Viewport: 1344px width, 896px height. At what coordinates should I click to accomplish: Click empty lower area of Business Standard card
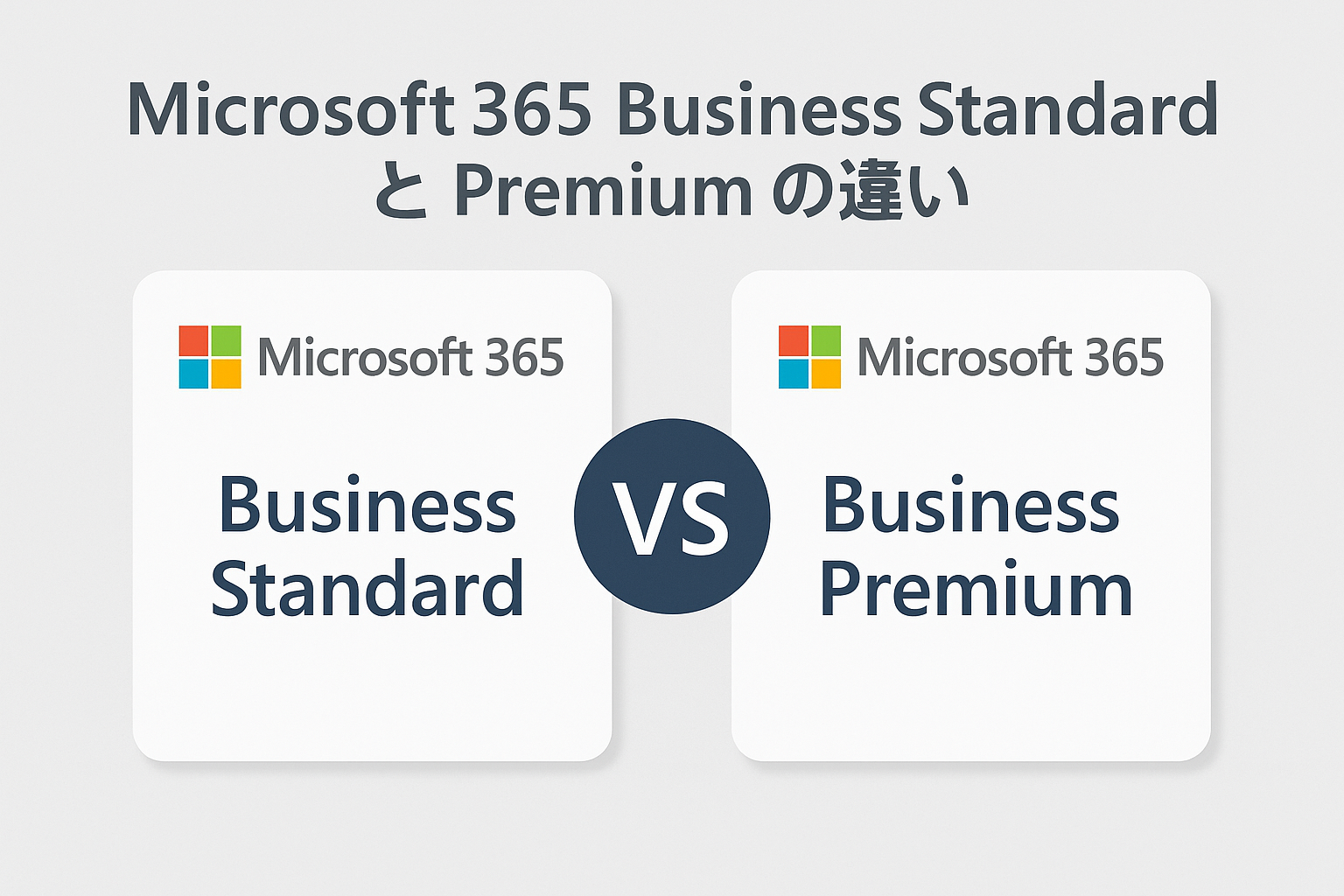372,691
